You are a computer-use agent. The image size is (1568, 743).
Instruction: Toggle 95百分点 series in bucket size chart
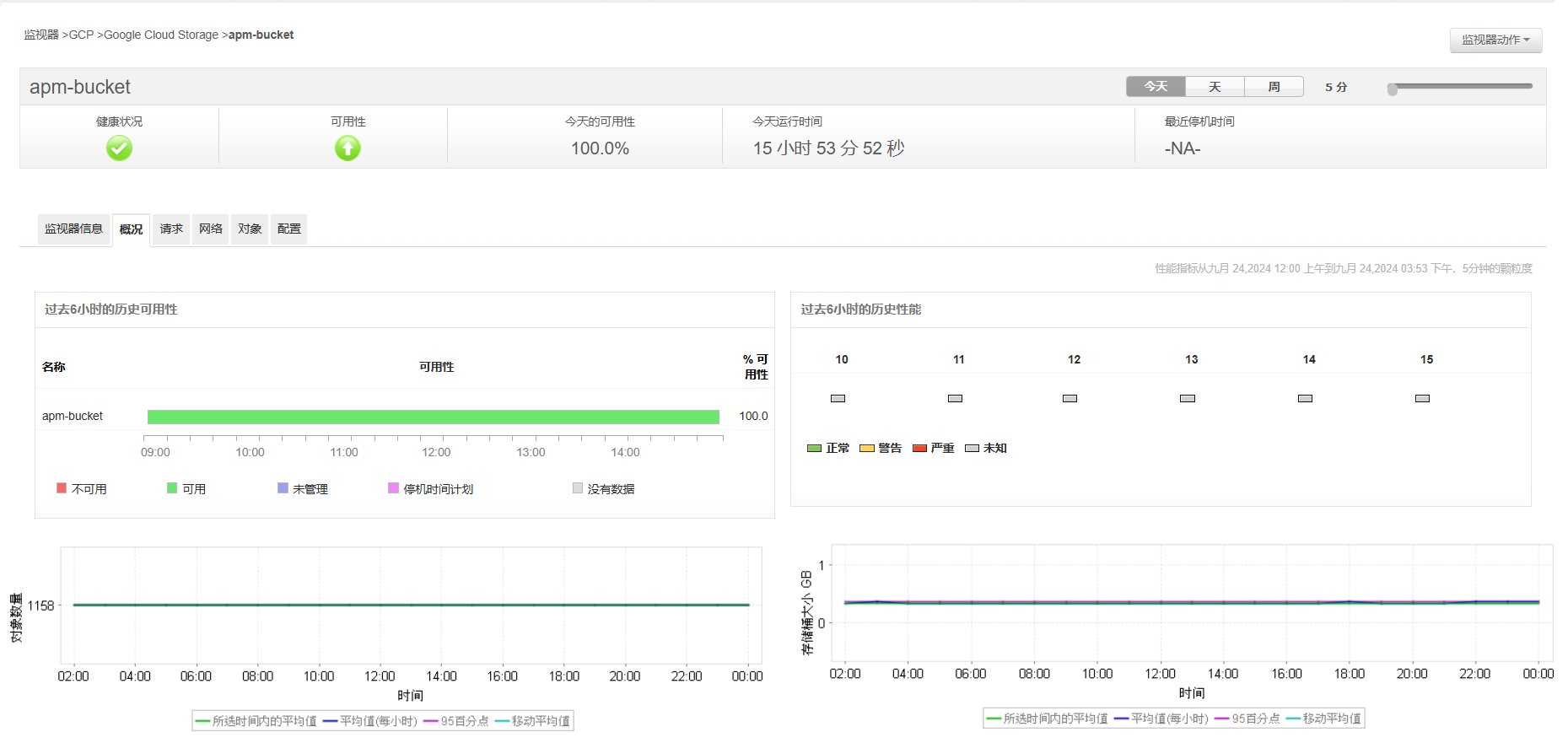pyautogui.click(x=1247, y=719)
